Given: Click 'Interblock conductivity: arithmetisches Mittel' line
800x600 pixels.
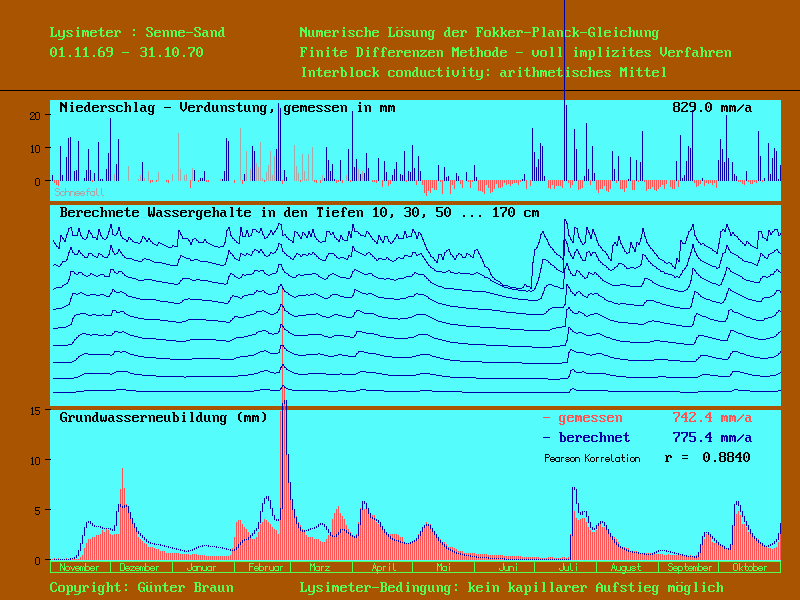Looking at the screenshot, I should pyautogui.click(x=484, y=72).
